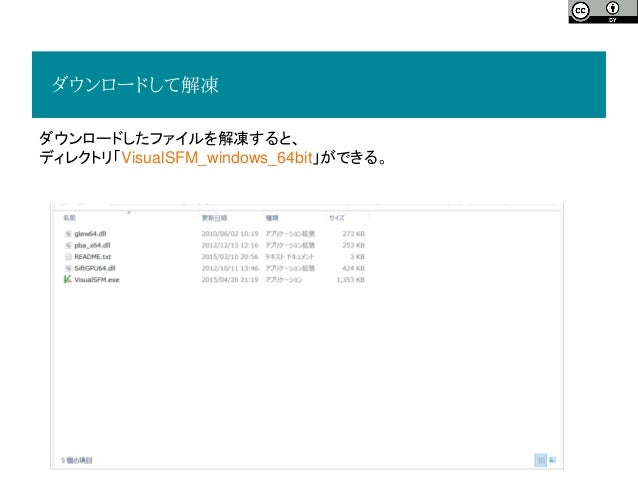638x479 pixels.
Task: Click the green VisualSFM.exe application icon
Action: click(68, 279)
